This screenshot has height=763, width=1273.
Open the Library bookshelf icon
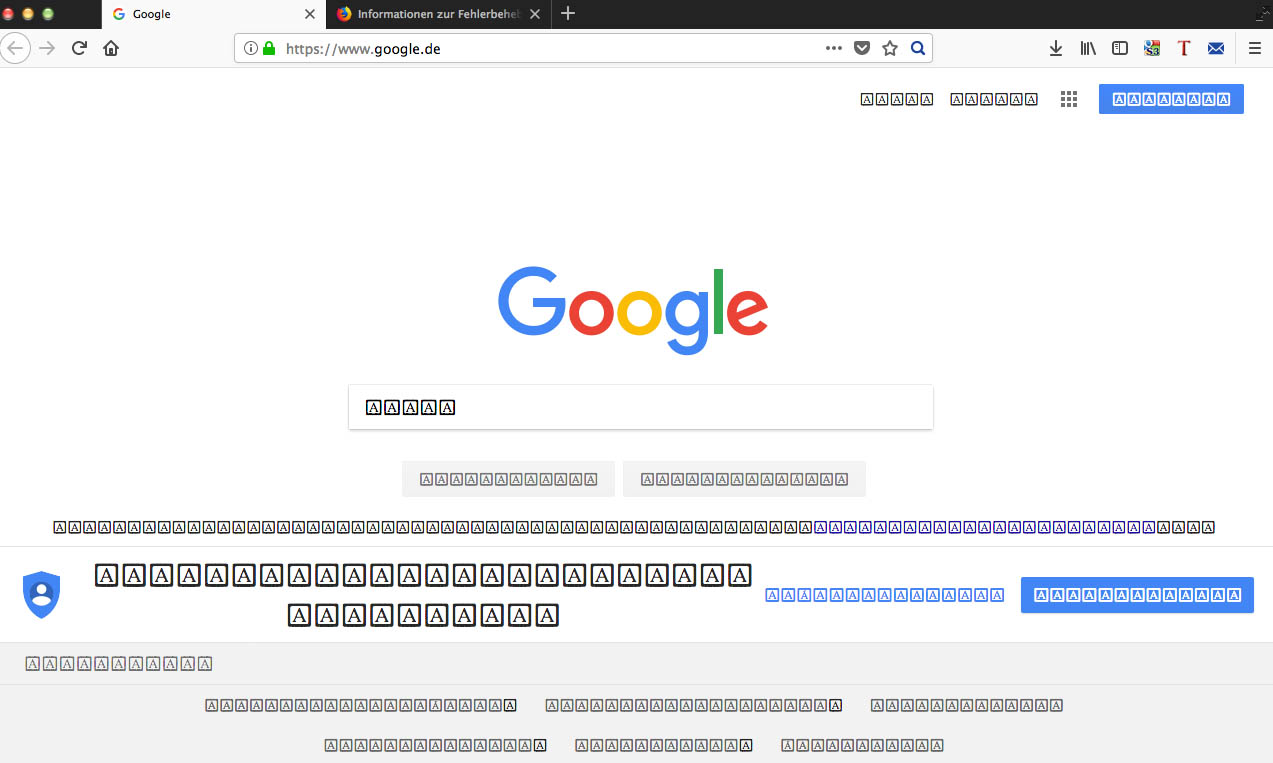(1088, 48)
